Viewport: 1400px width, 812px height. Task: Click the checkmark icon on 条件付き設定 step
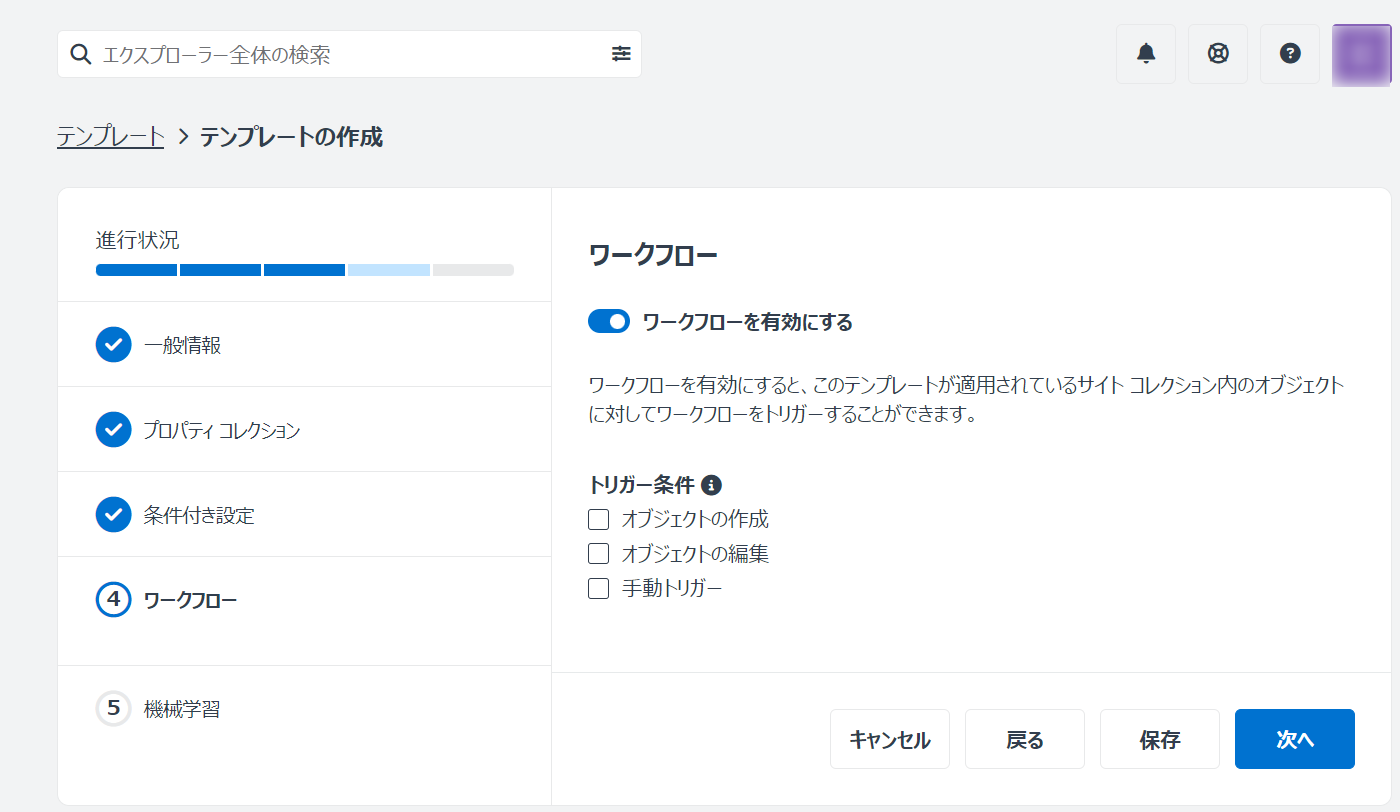click(113, 514)
